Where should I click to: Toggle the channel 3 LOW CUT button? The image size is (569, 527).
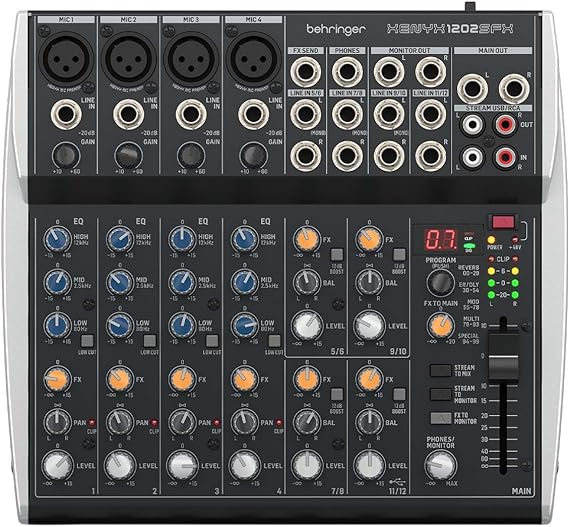point(212,341)
